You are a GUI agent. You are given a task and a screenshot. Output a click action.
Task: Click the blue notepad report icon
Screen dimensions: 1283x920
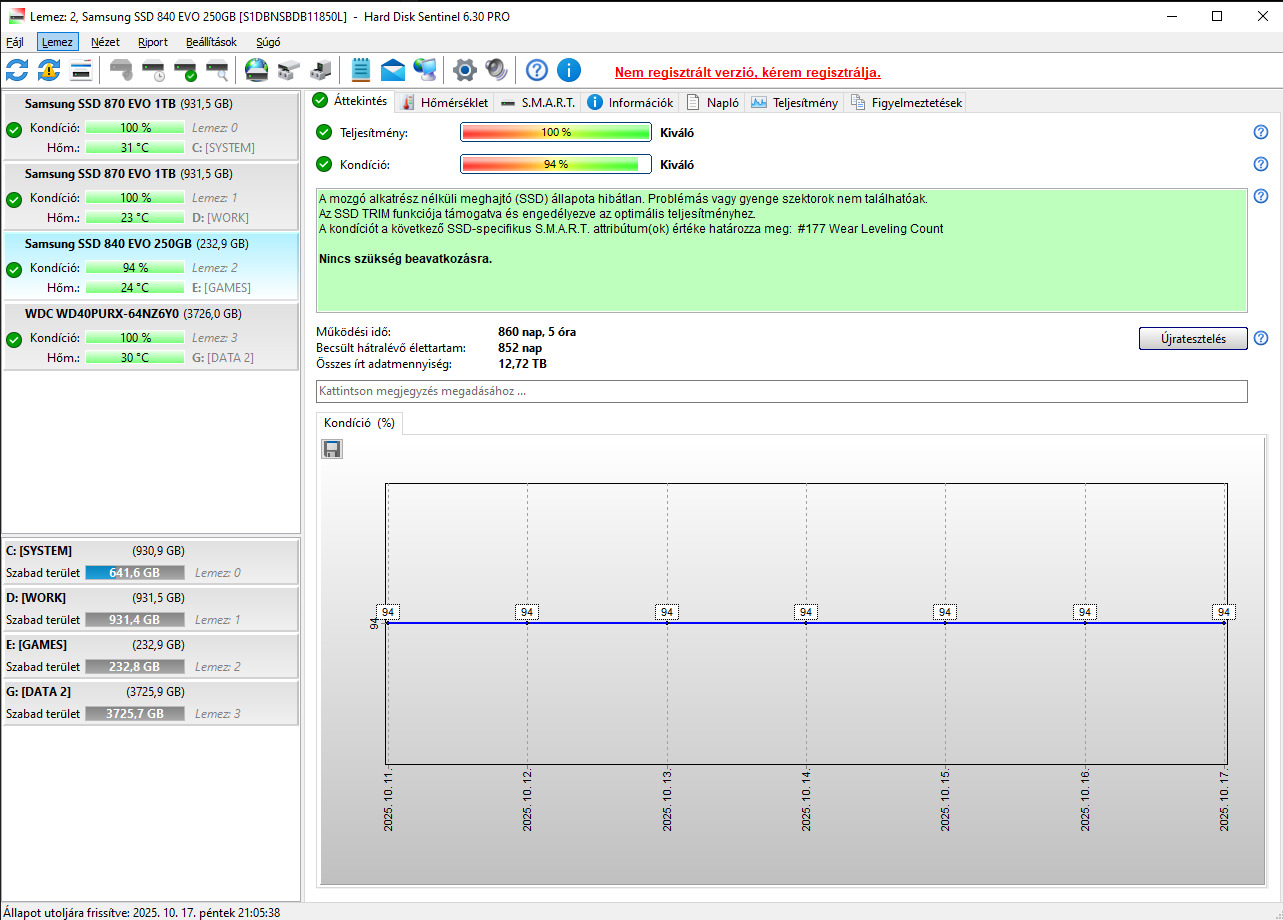[361, 70]
